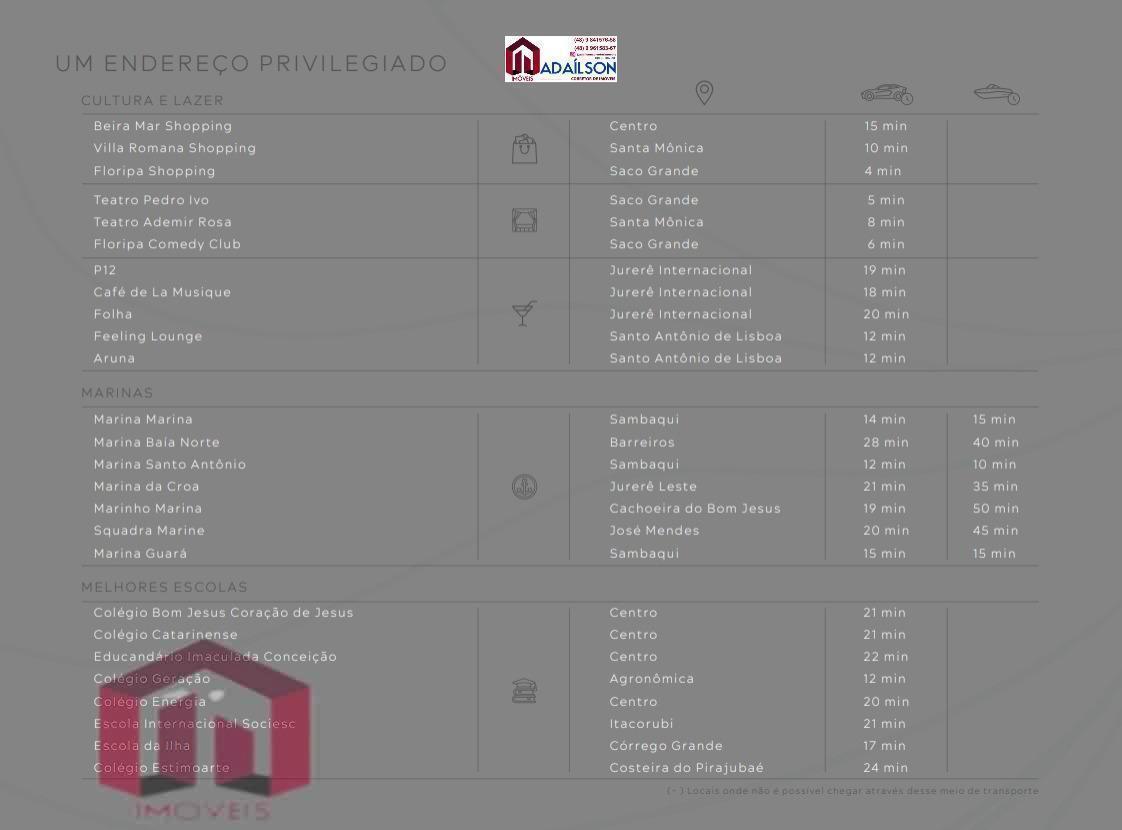Click 'Agronômica' location cell

pos(652,679)
